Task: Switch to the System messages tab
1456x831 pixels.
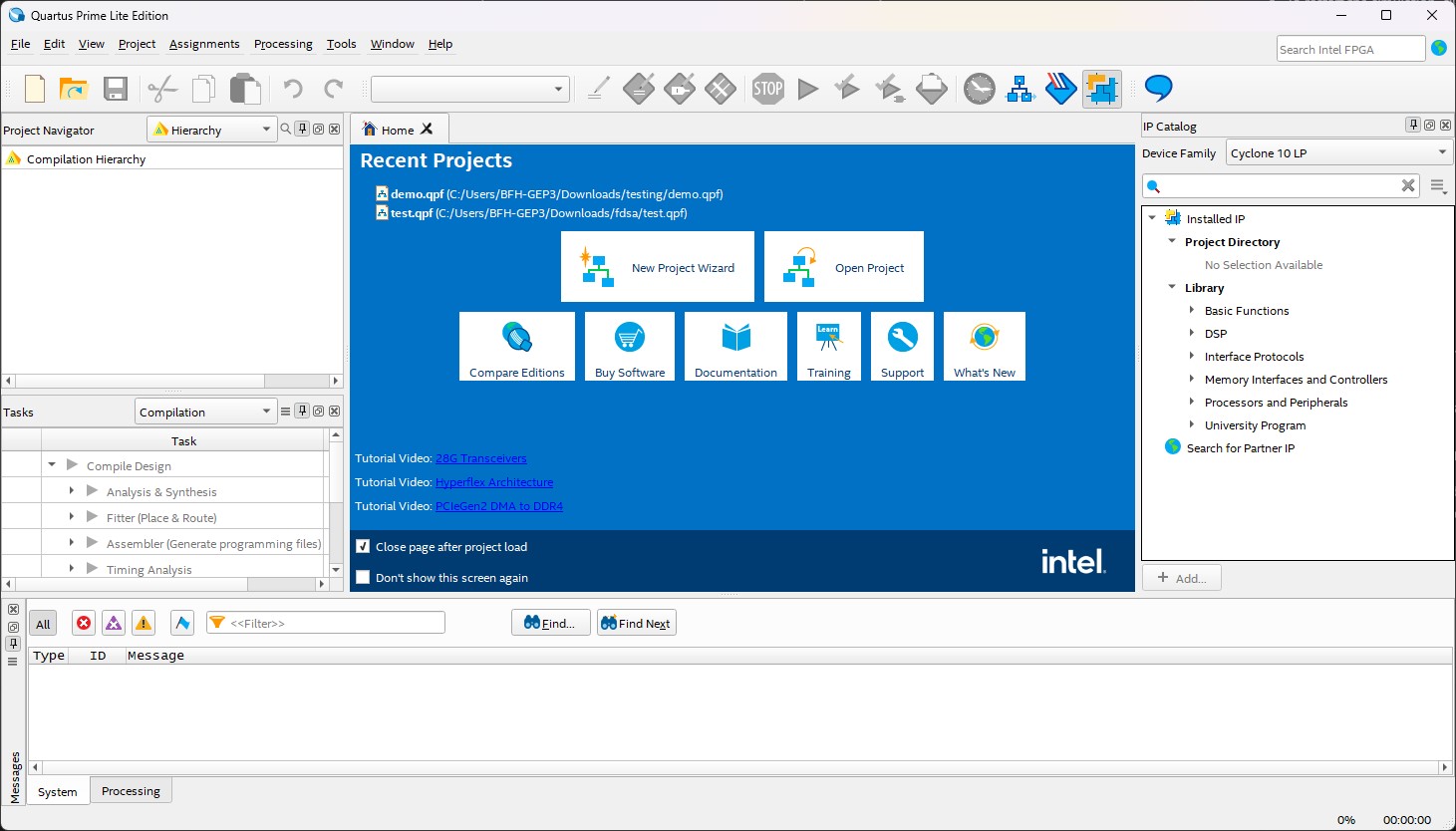Action: click(58, 791)
